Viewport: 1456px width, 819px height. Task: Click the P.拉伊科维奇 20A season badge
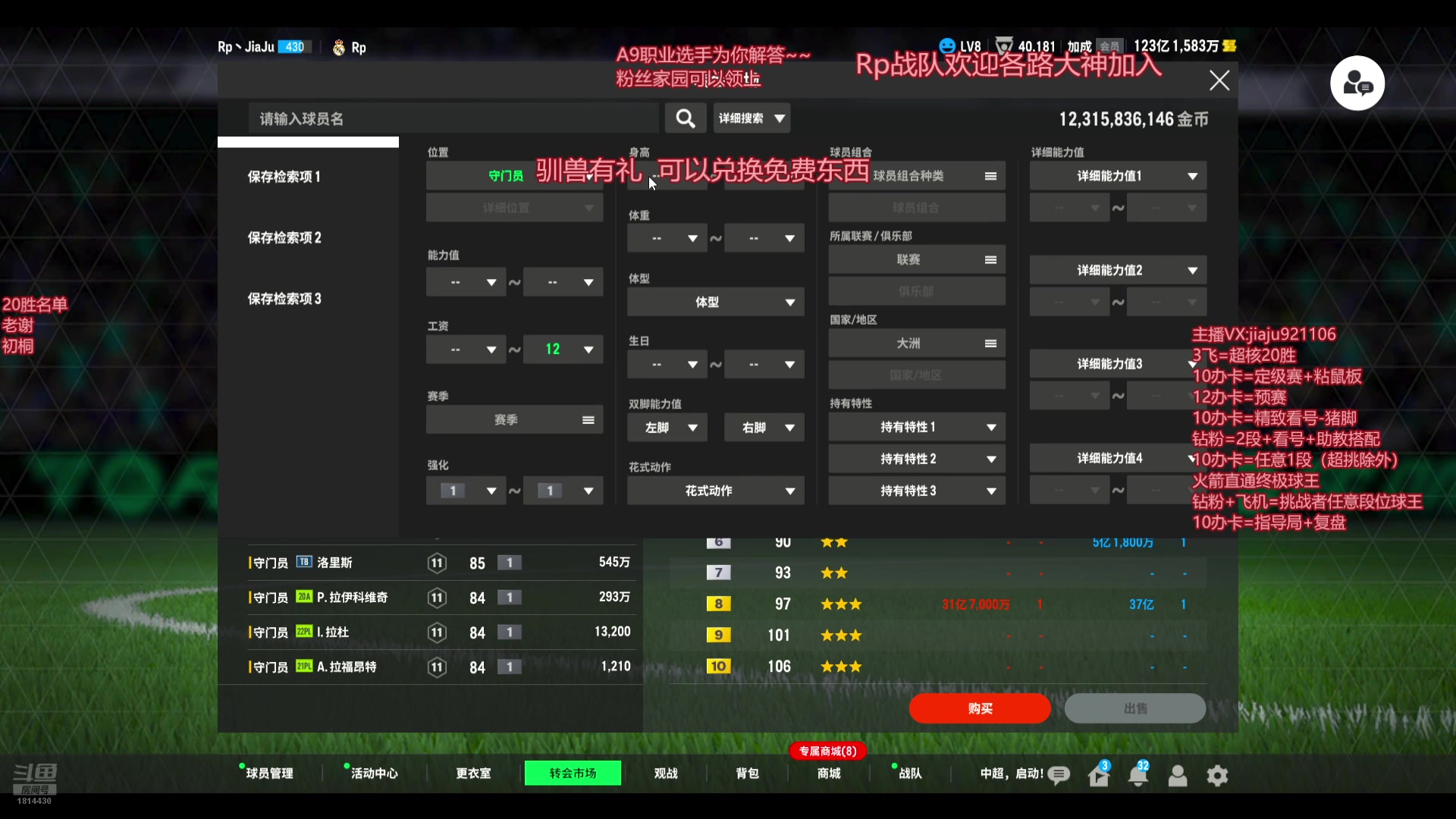tap(304, 597)
